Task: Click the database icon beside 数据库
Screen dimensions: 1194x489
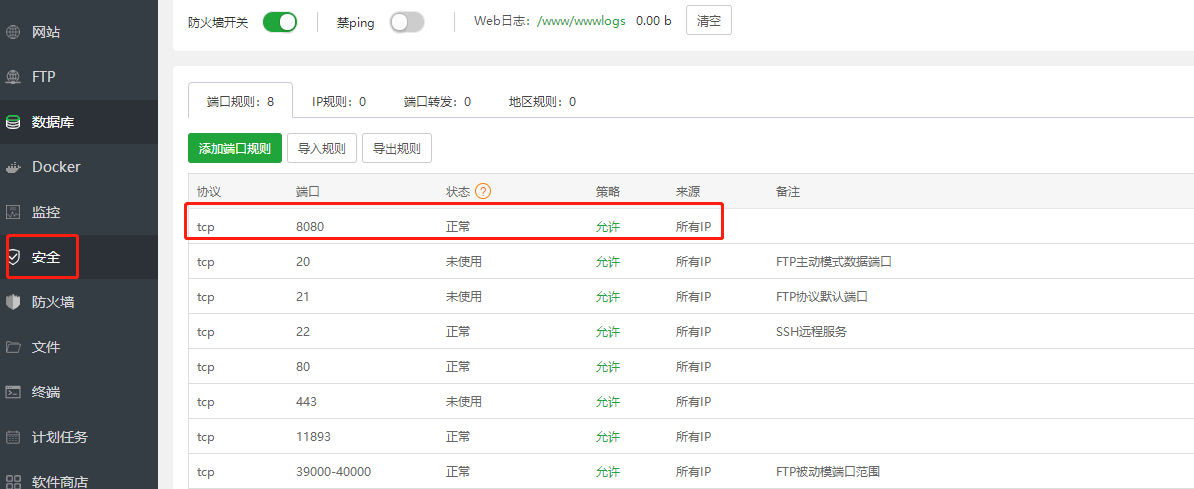Action: (13, 122)
